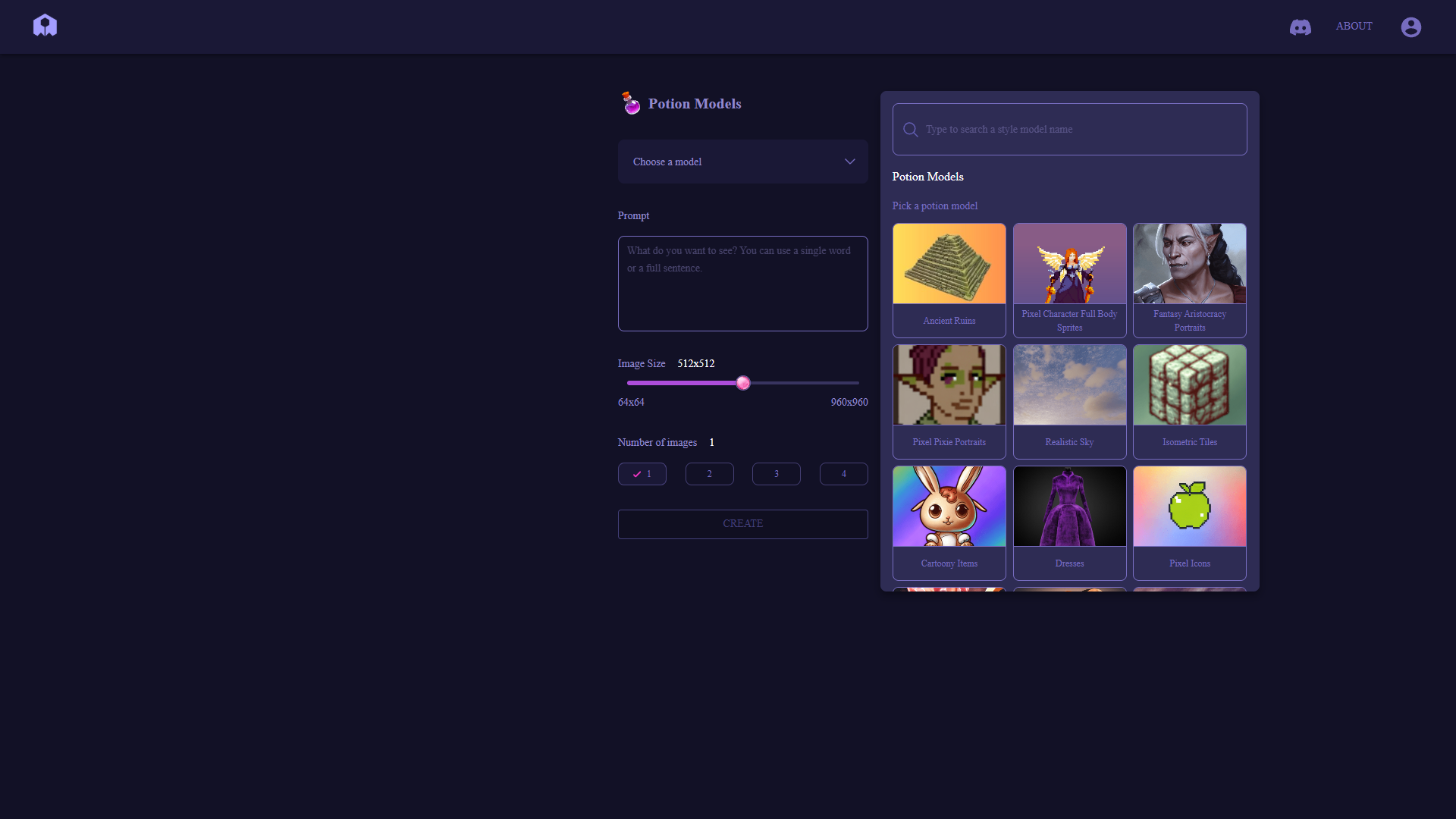Click the dropdown chevron arrow
This screenshot has height=819, width=1456.
click(850, 162)
